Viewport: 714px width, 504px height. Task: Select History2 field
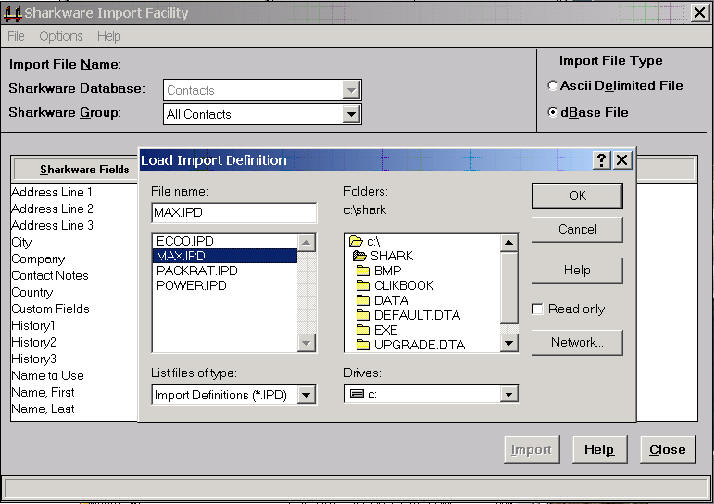coord(34,342)
